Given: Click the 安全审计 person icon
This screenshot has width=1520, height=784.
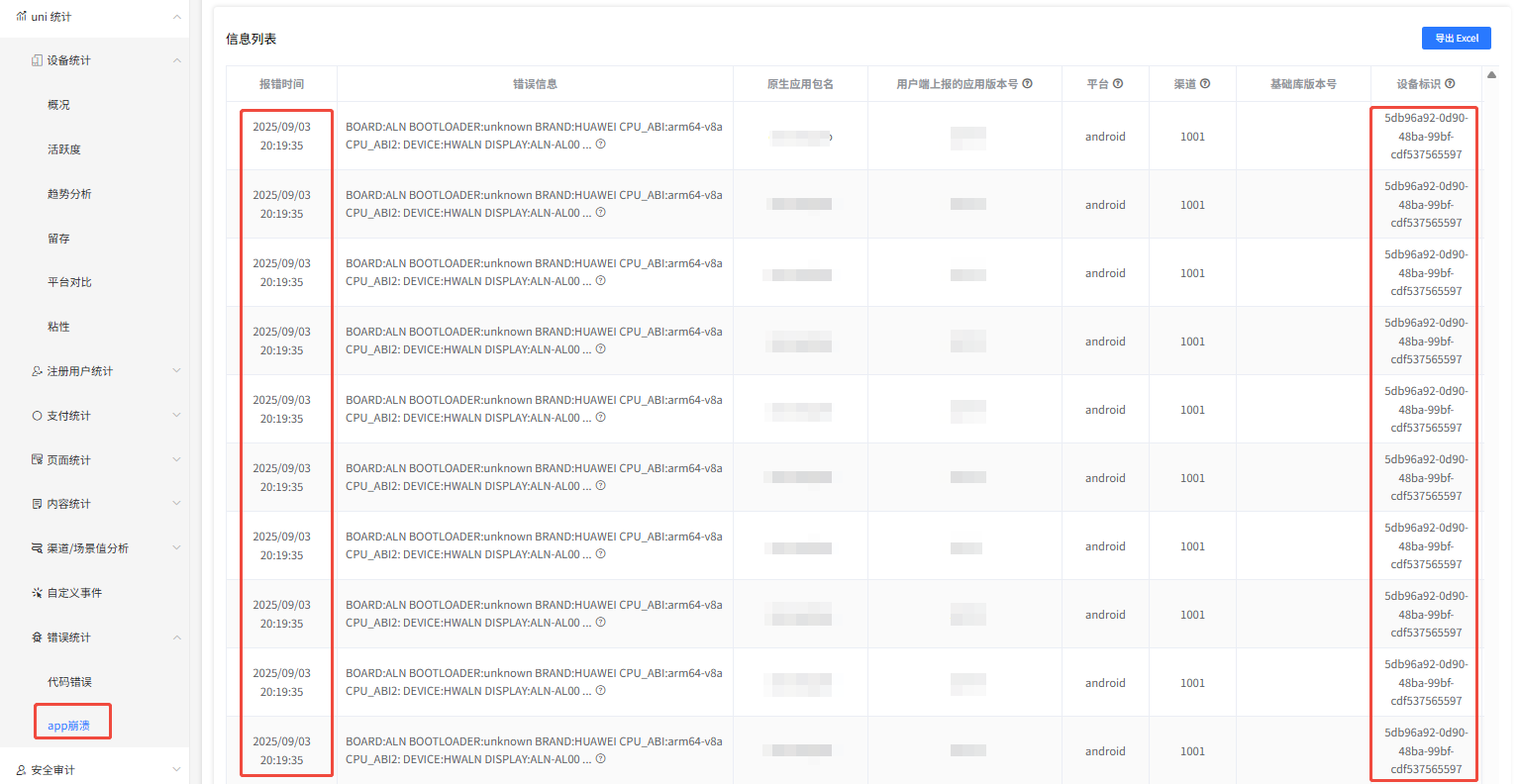Looking at the screenshot, I should point(22,769).
